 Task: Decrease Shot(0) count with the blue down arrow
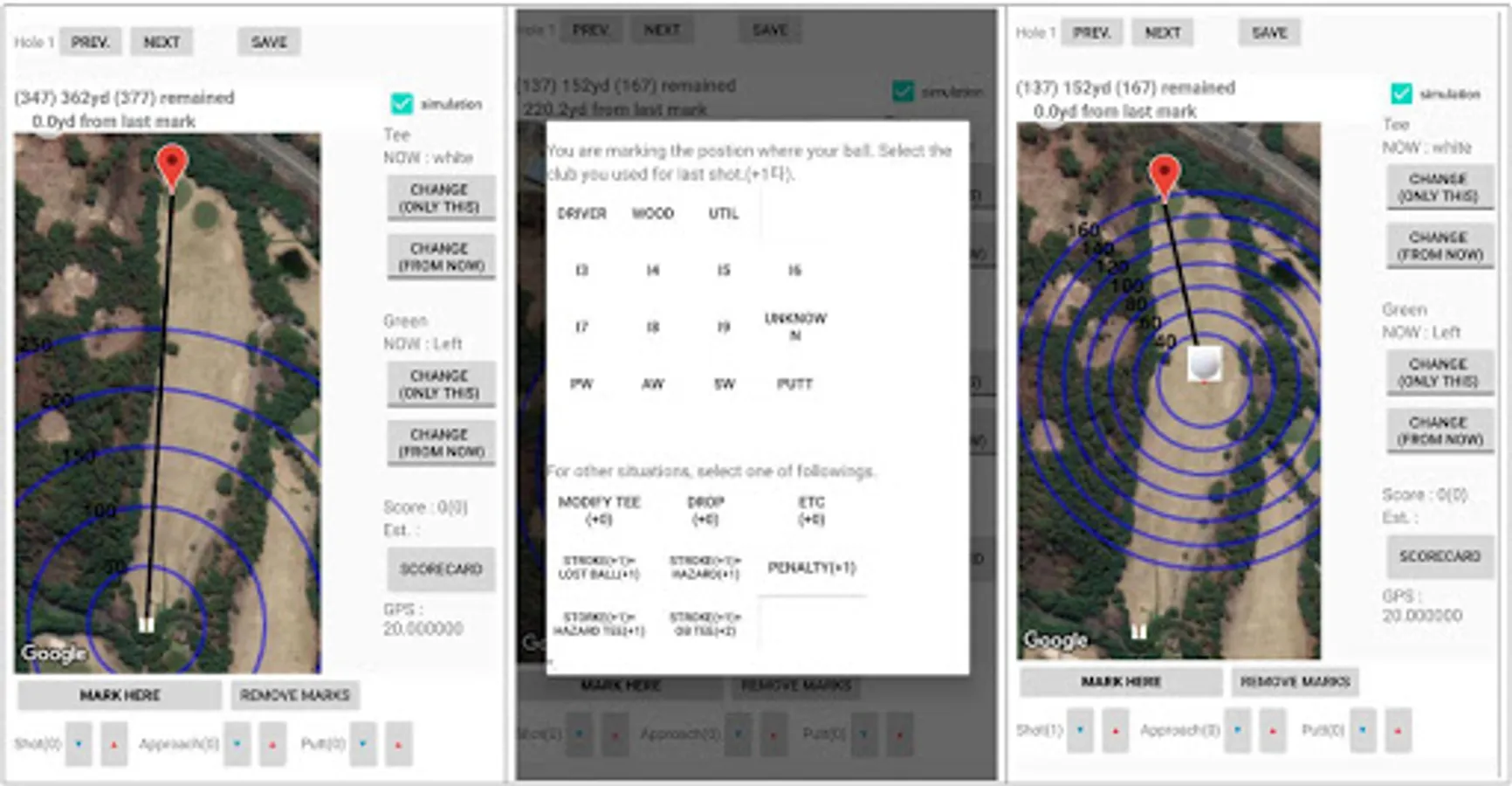pos(79,744)
